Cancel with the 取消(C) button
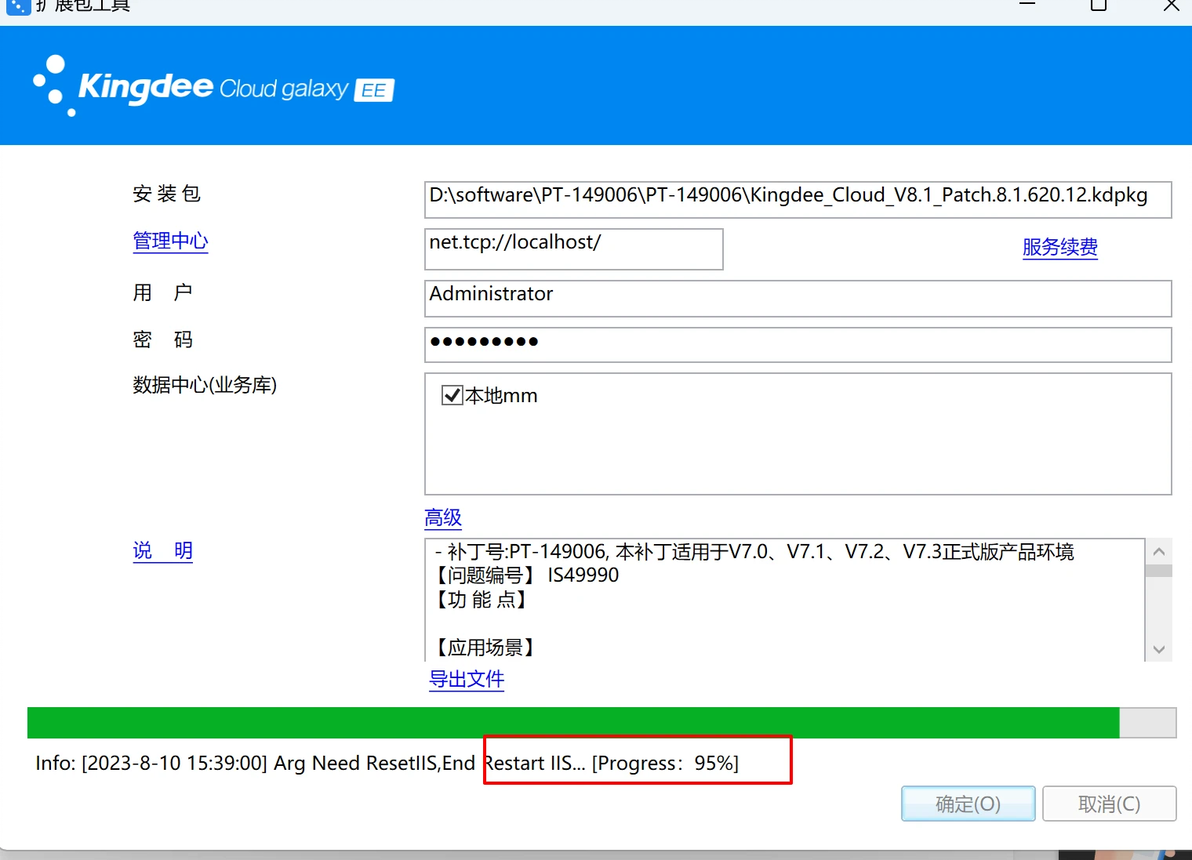 point(1109,804)
